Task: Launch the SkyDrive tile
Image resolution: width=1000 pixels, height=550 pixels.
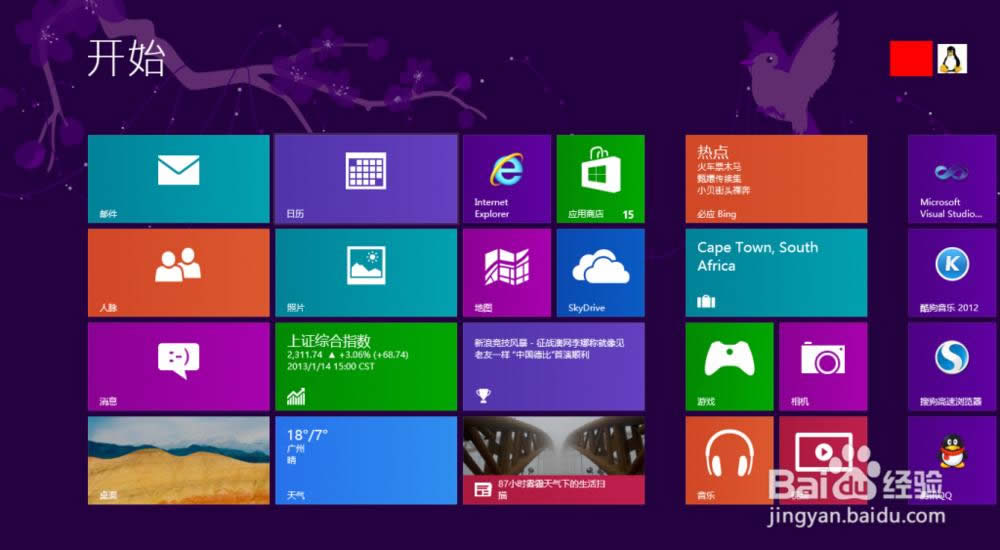Action: (601, 272)
